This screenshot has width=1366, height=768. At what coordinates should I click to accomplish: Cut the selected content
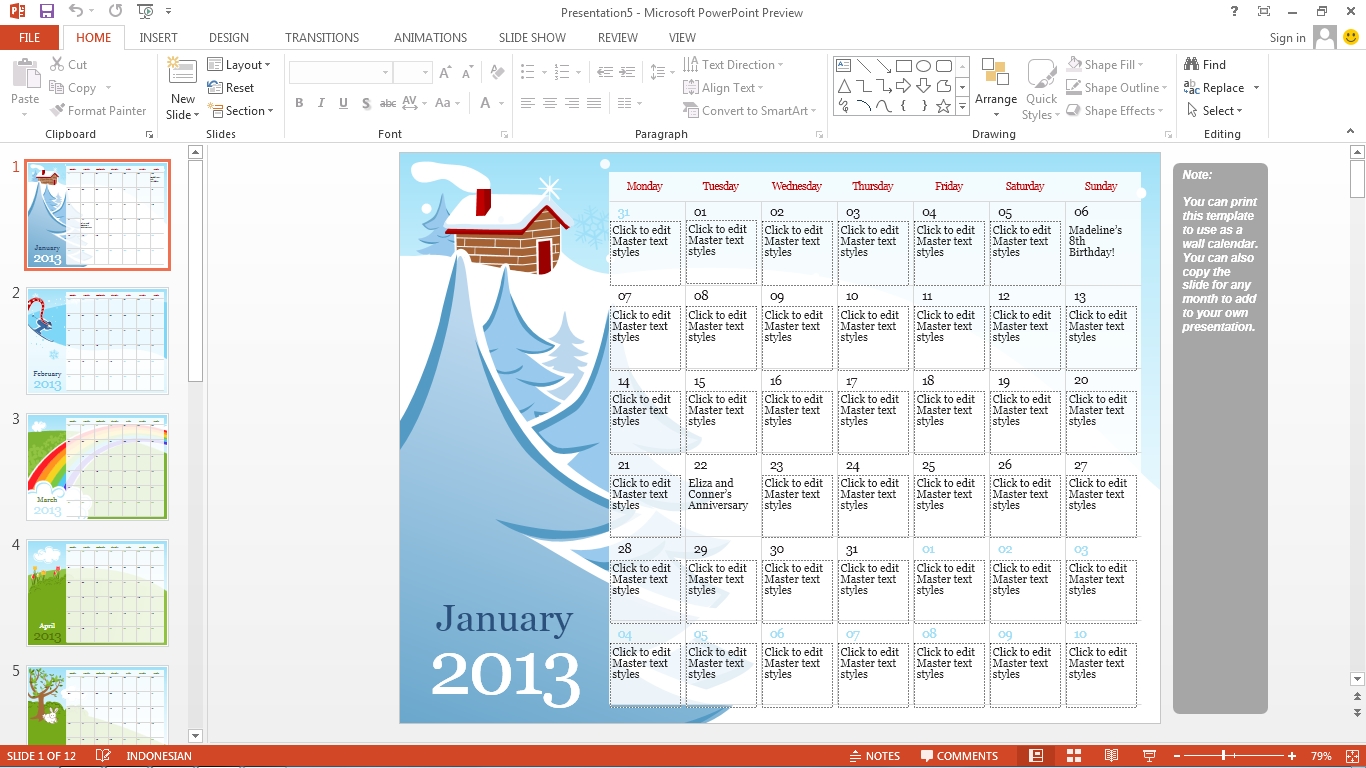tap(68, 65)
